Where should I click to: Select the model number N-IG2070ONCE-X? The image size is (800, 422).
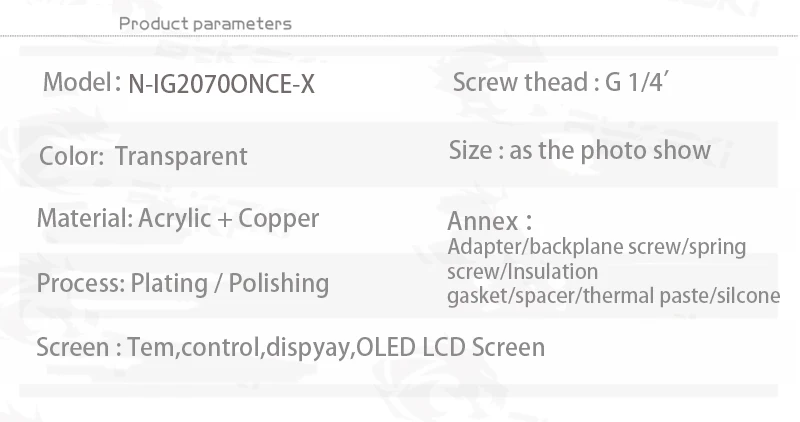[221, 84]
